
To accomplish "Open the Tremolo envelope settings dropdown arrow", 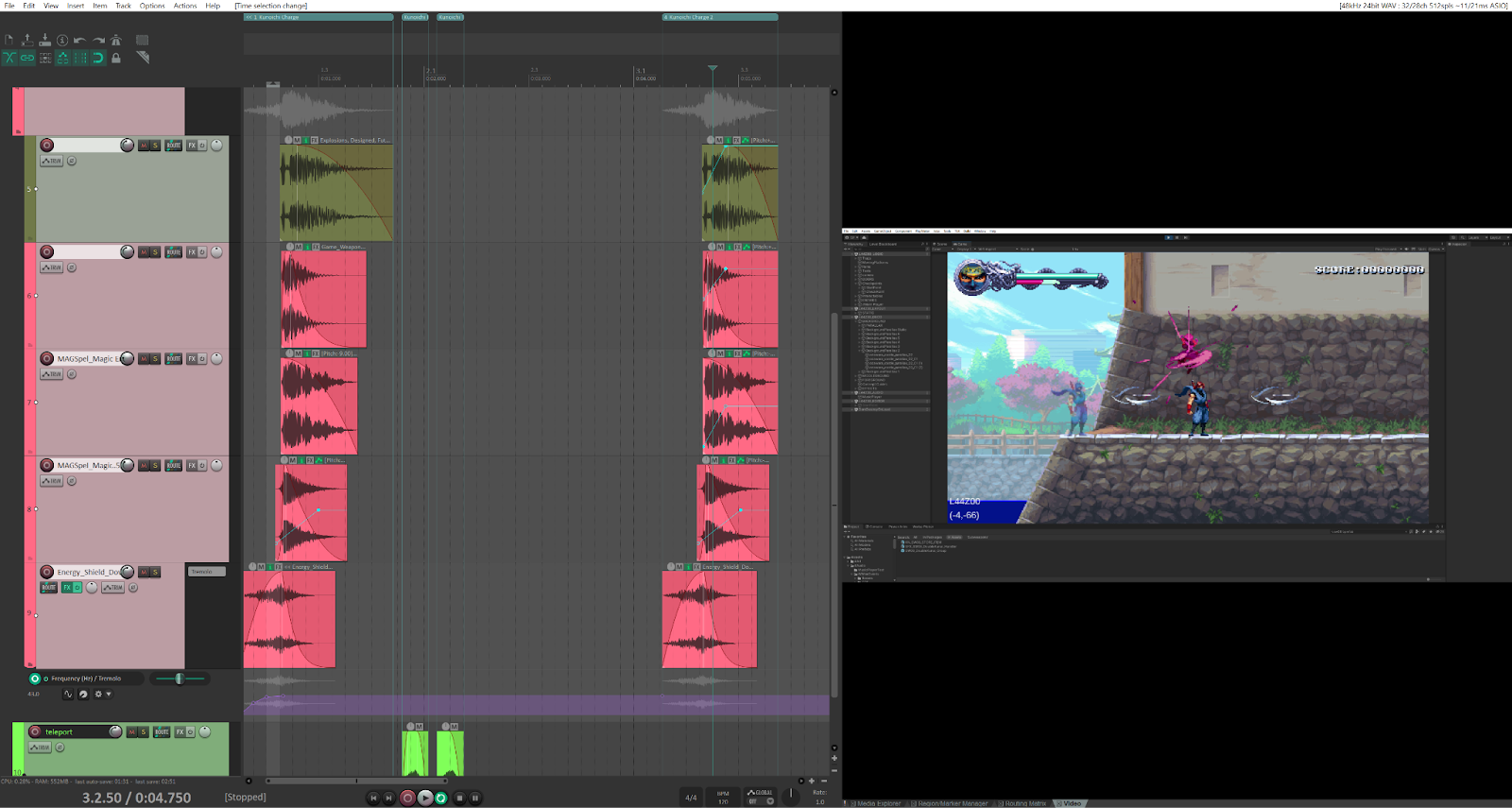I will (x=109, y=695).
